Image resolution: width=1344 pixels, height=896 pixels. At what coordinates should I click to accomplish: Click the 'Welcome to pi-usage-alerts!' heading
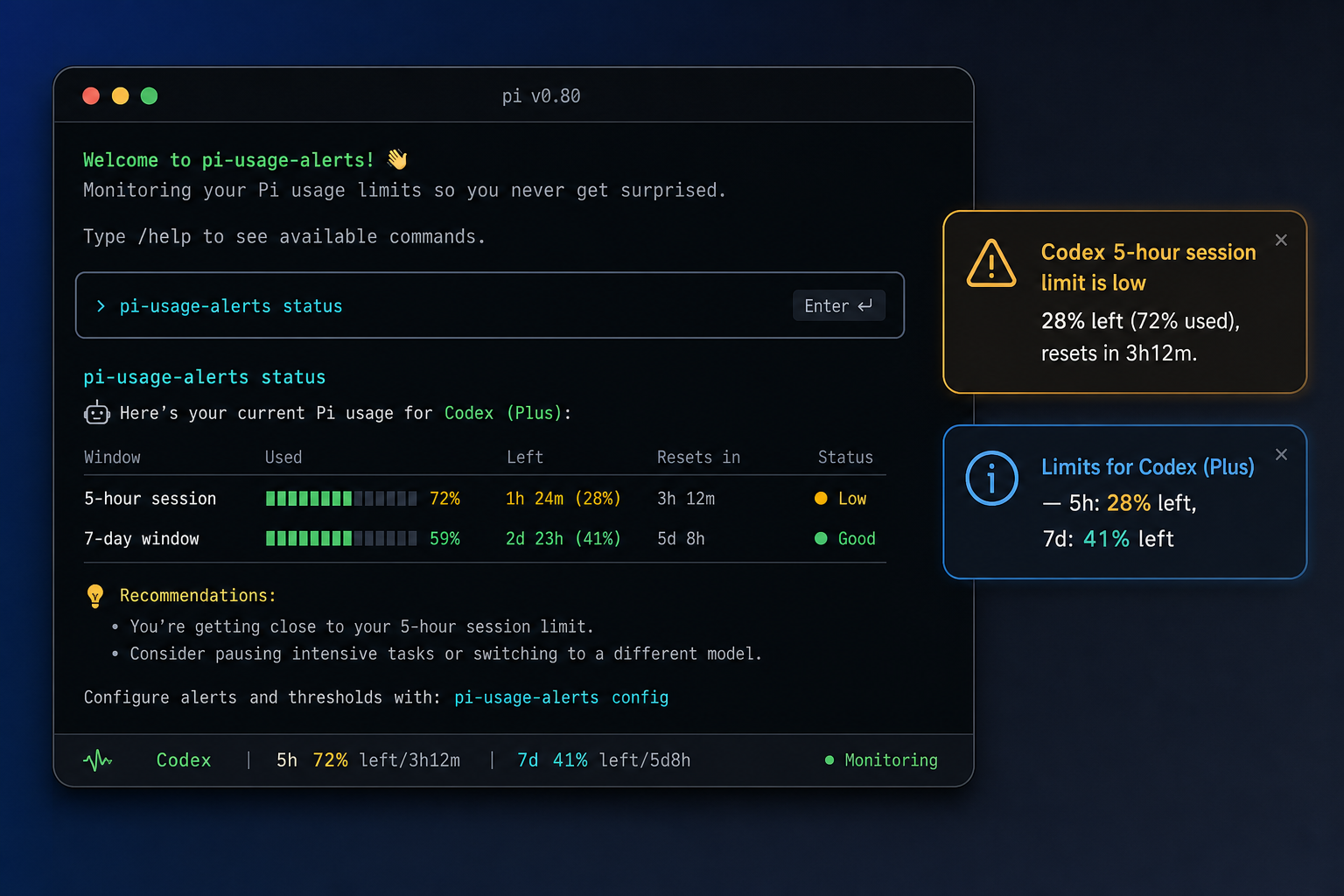[228, 160]
